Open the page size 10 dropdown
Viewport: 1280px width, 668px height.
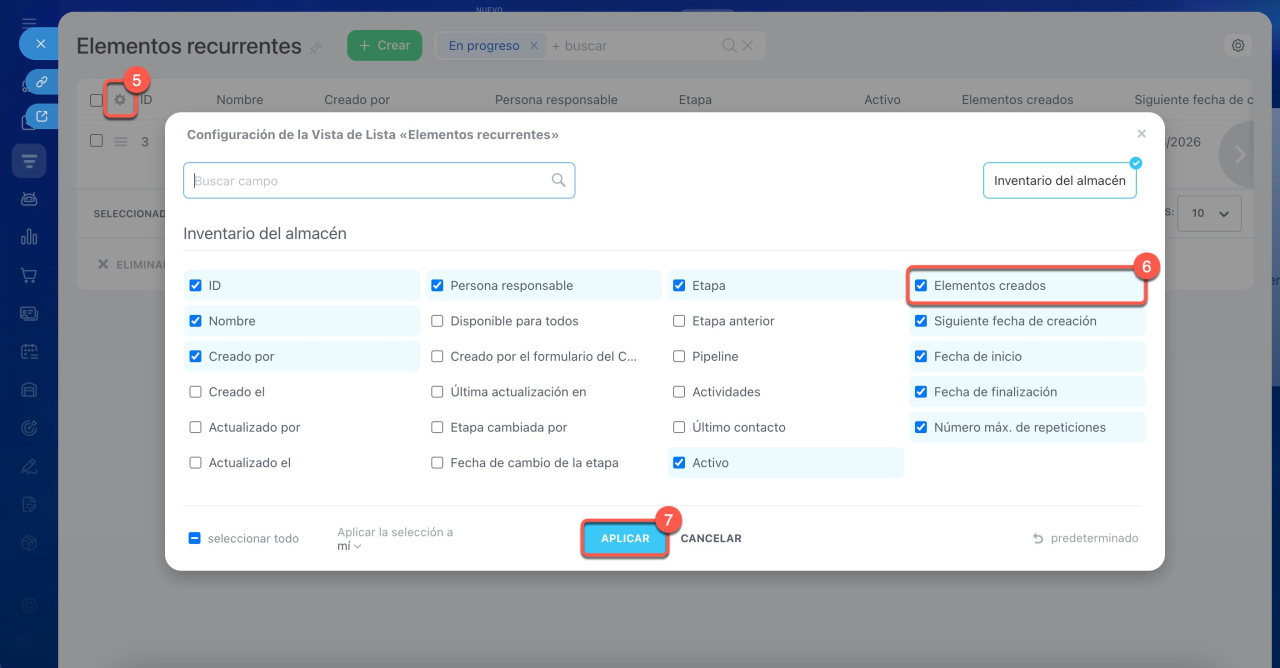[1209, 214]
